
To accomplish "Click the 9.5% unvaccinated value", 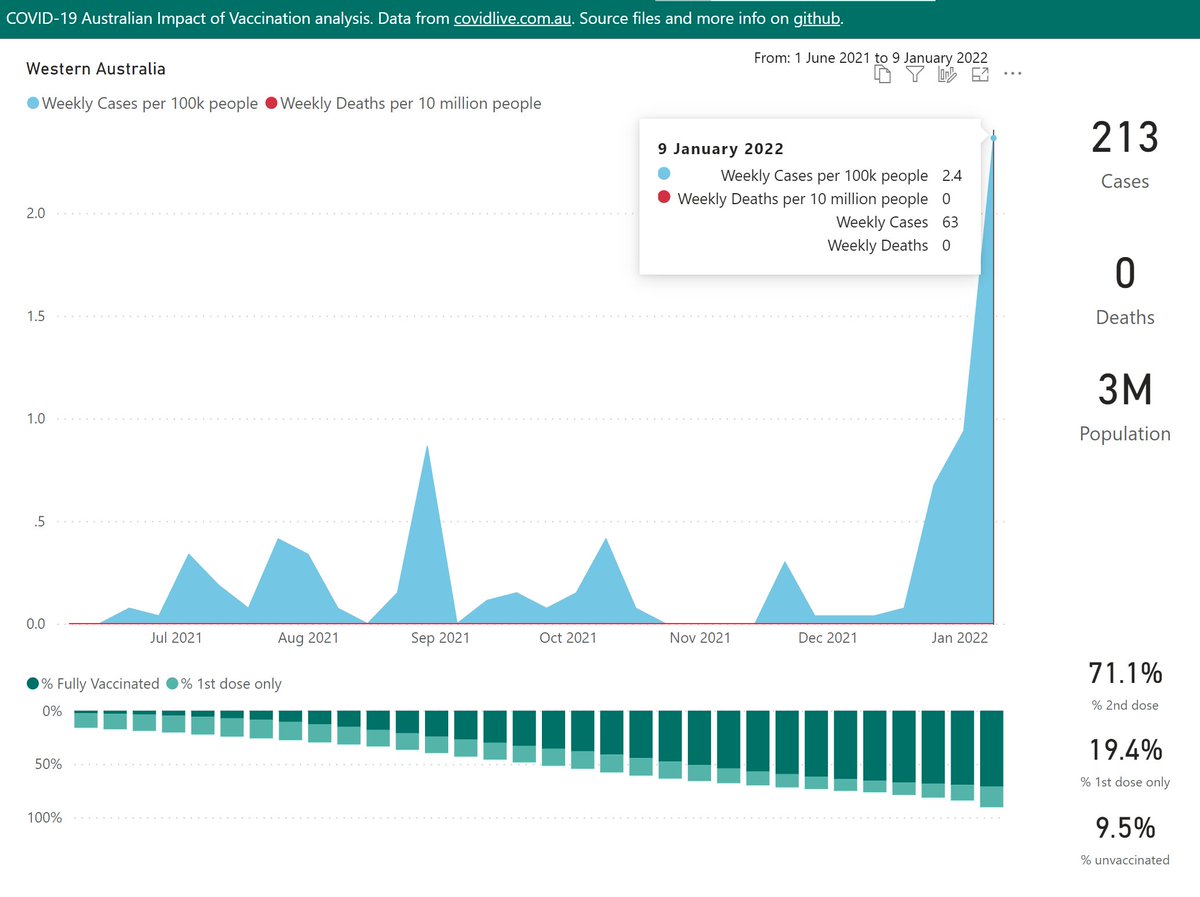I will 1125,828.
